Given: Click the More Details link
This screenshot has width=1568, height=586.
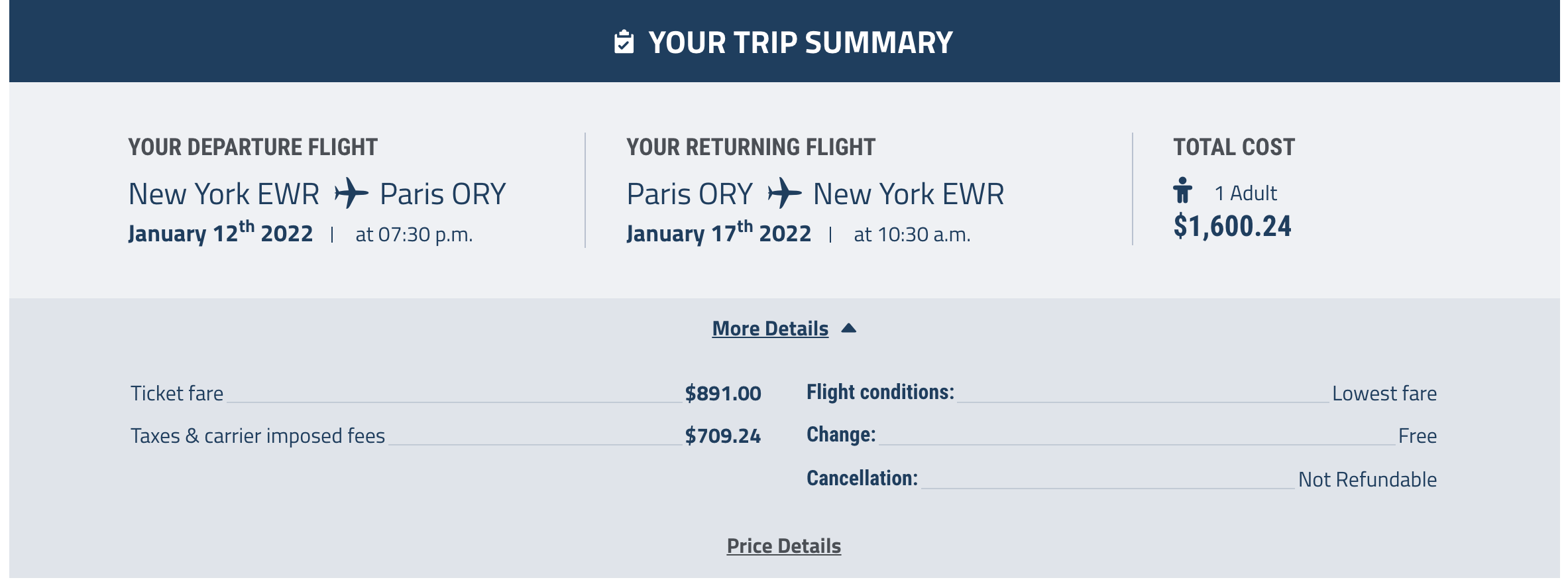Looking at the screenshot, I should [770, 329].
